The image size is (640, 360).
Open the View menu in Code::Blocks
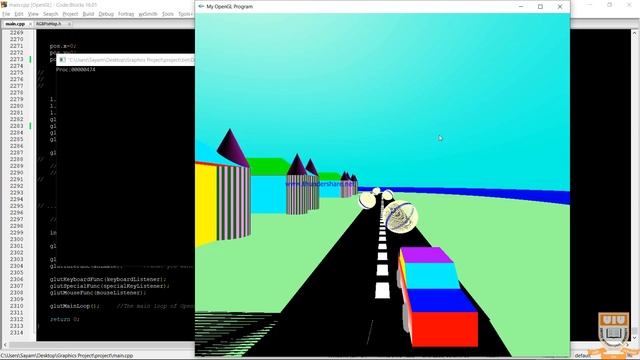pyautogui.click(x=33, y=14)
